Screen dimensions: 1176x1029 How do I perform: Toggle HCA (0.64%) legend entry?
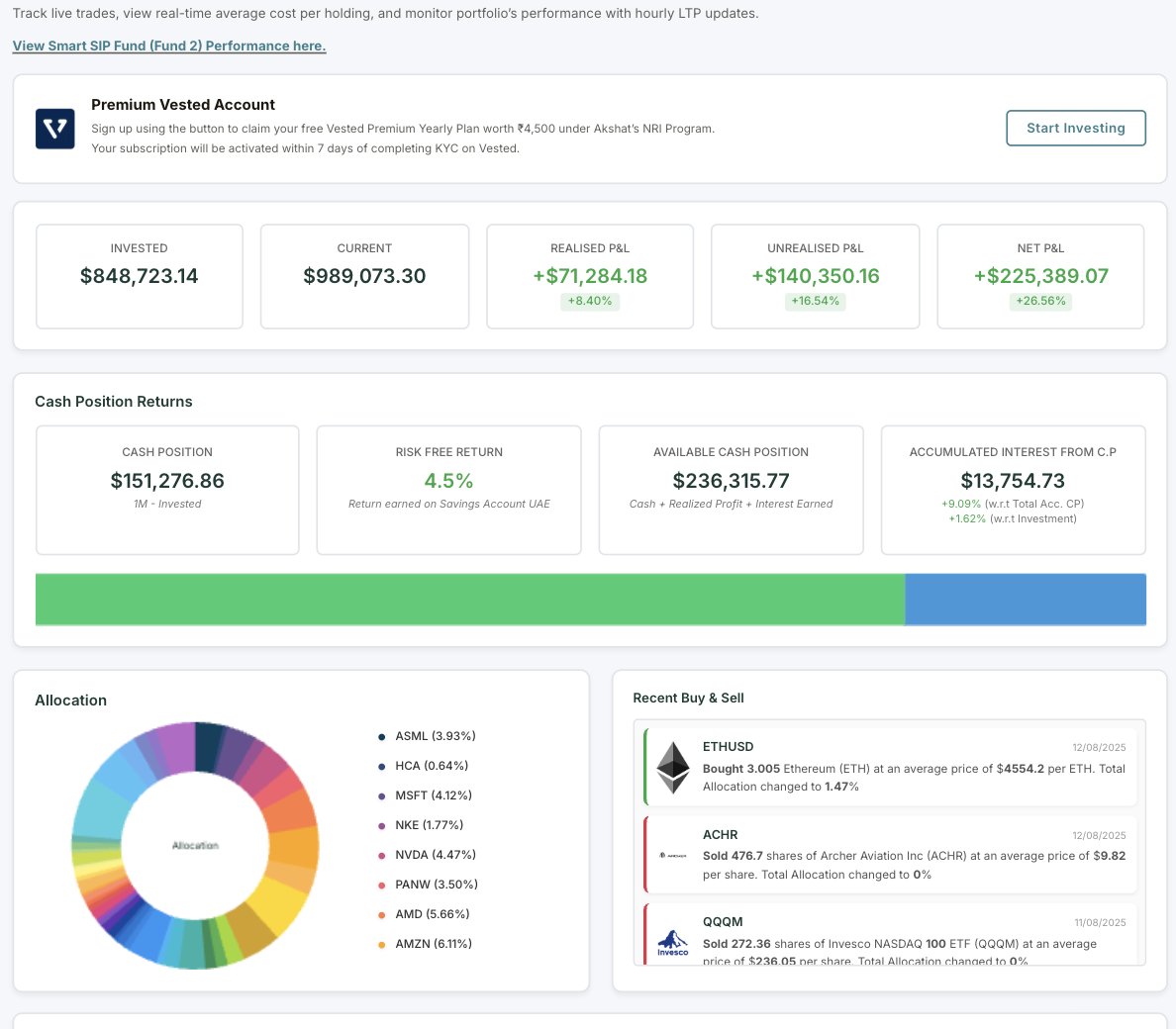coord(423,766)
